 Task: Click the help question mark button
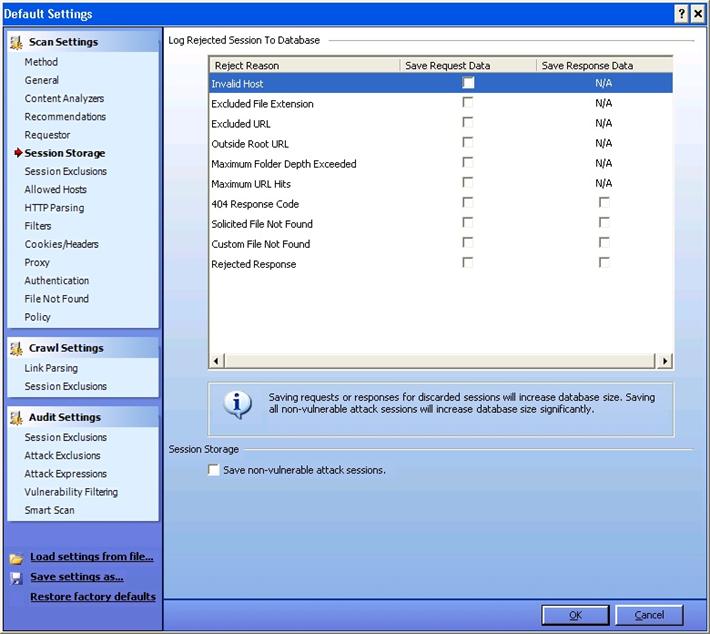[x=680, y=14]
